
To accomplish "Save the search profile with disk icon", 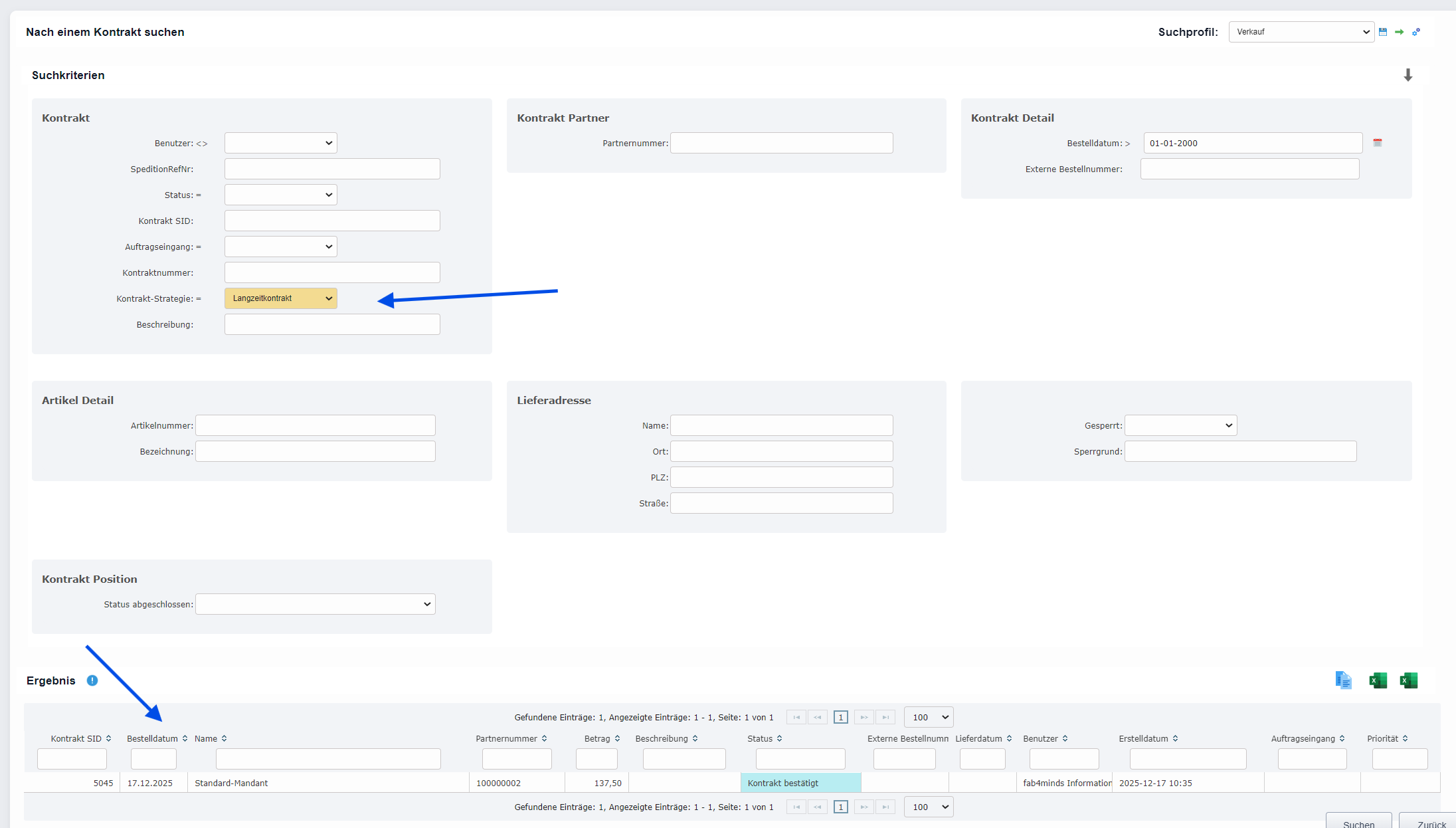I will click(1383, 32).
